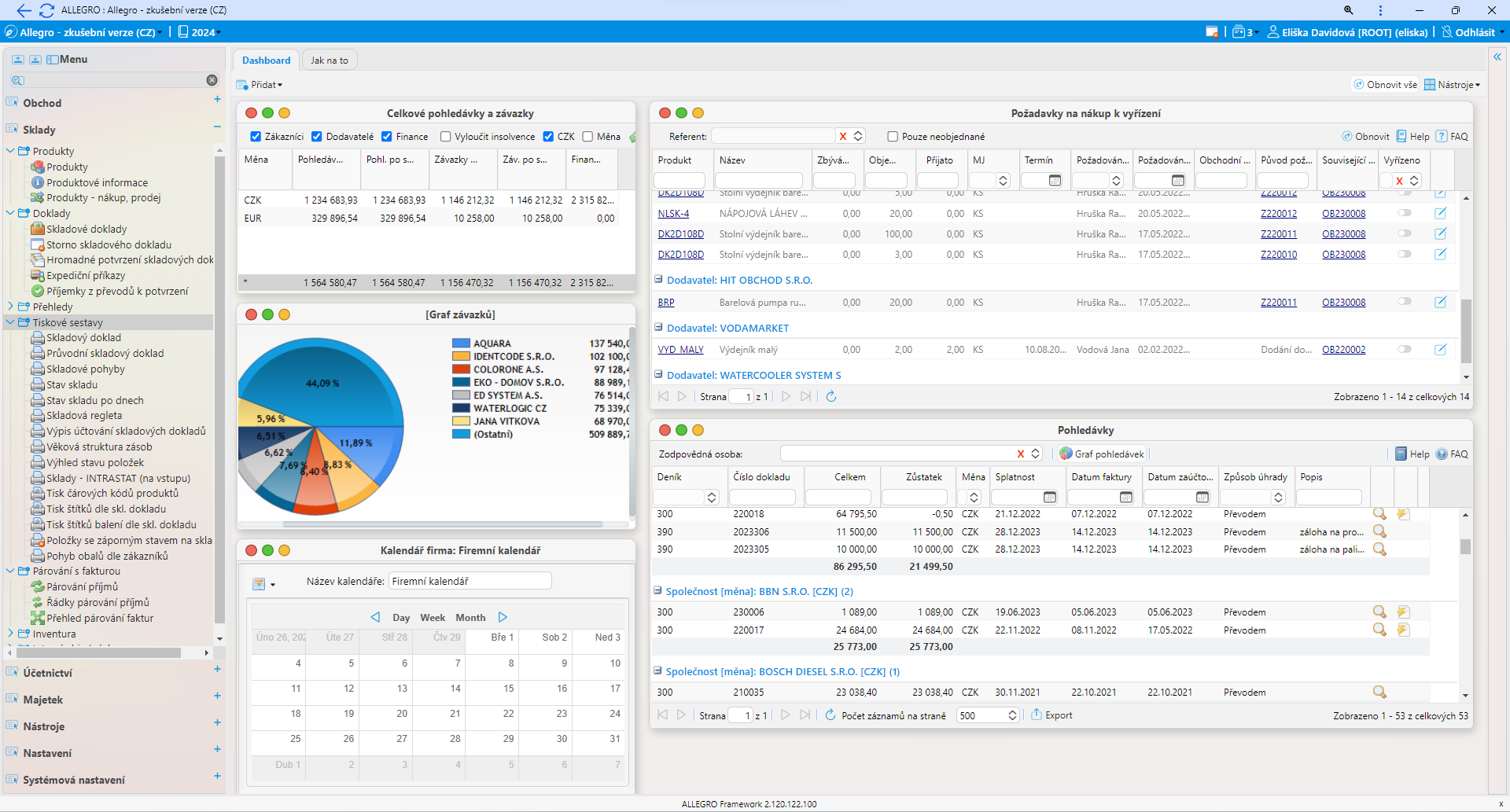Screen dimensions: 1510x812
Task: Open the OB220002 related document link
Action: [1343, 350]
